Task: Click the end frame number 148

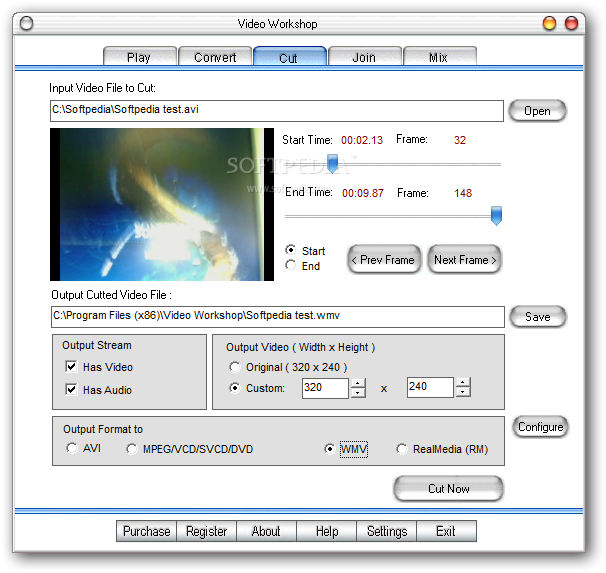Action: (x=463, y=193)
